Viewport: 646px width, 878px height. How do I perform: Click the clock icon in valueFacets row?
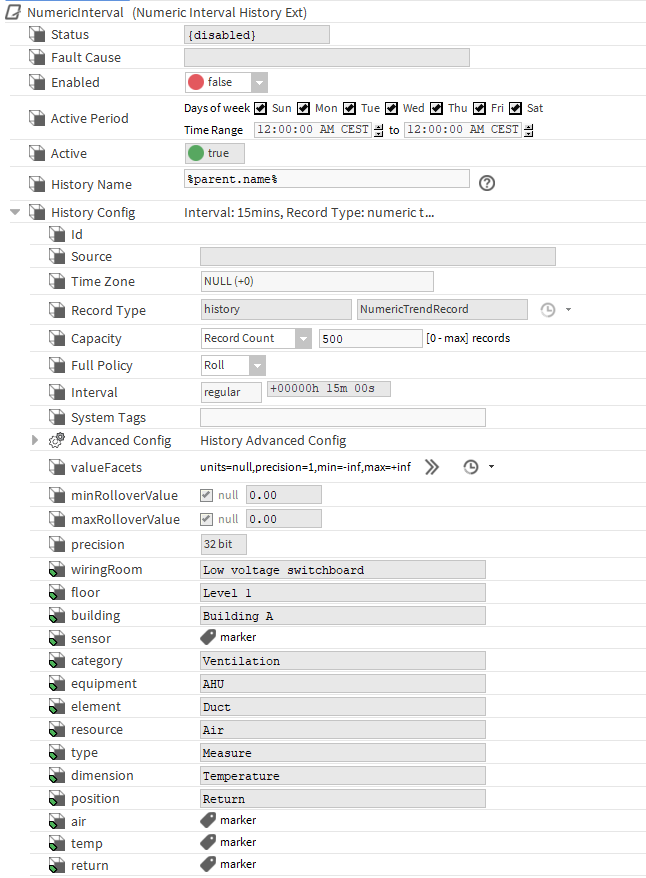[x=471, y=467]
